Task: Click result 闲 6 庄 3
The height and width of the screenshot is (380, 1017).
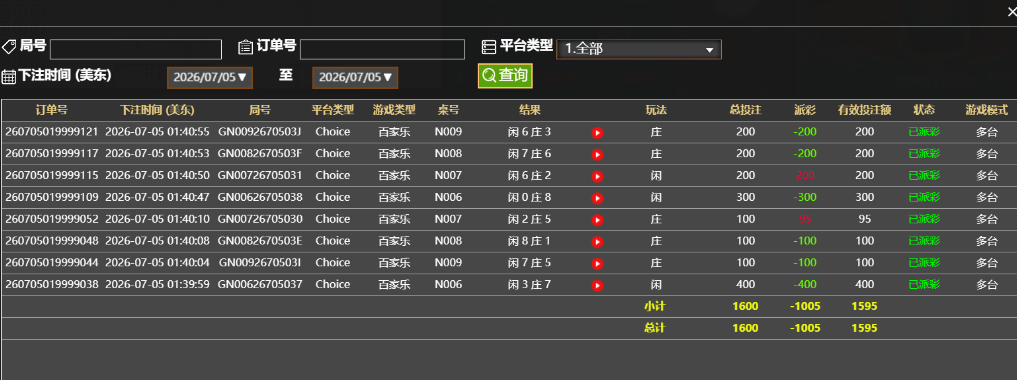Action: coord(529,132)
